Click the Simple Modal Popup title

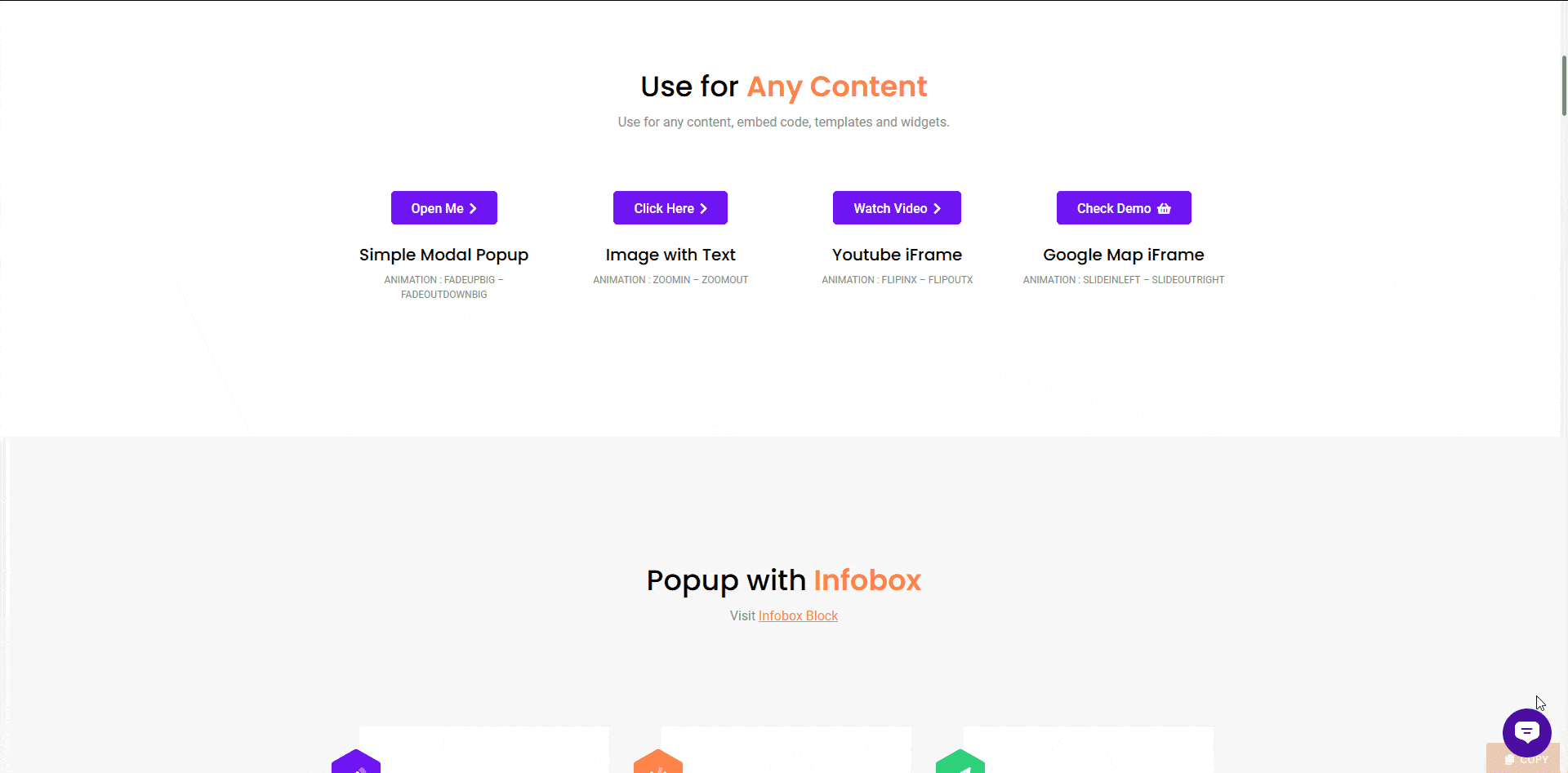[x=443, y=255]
